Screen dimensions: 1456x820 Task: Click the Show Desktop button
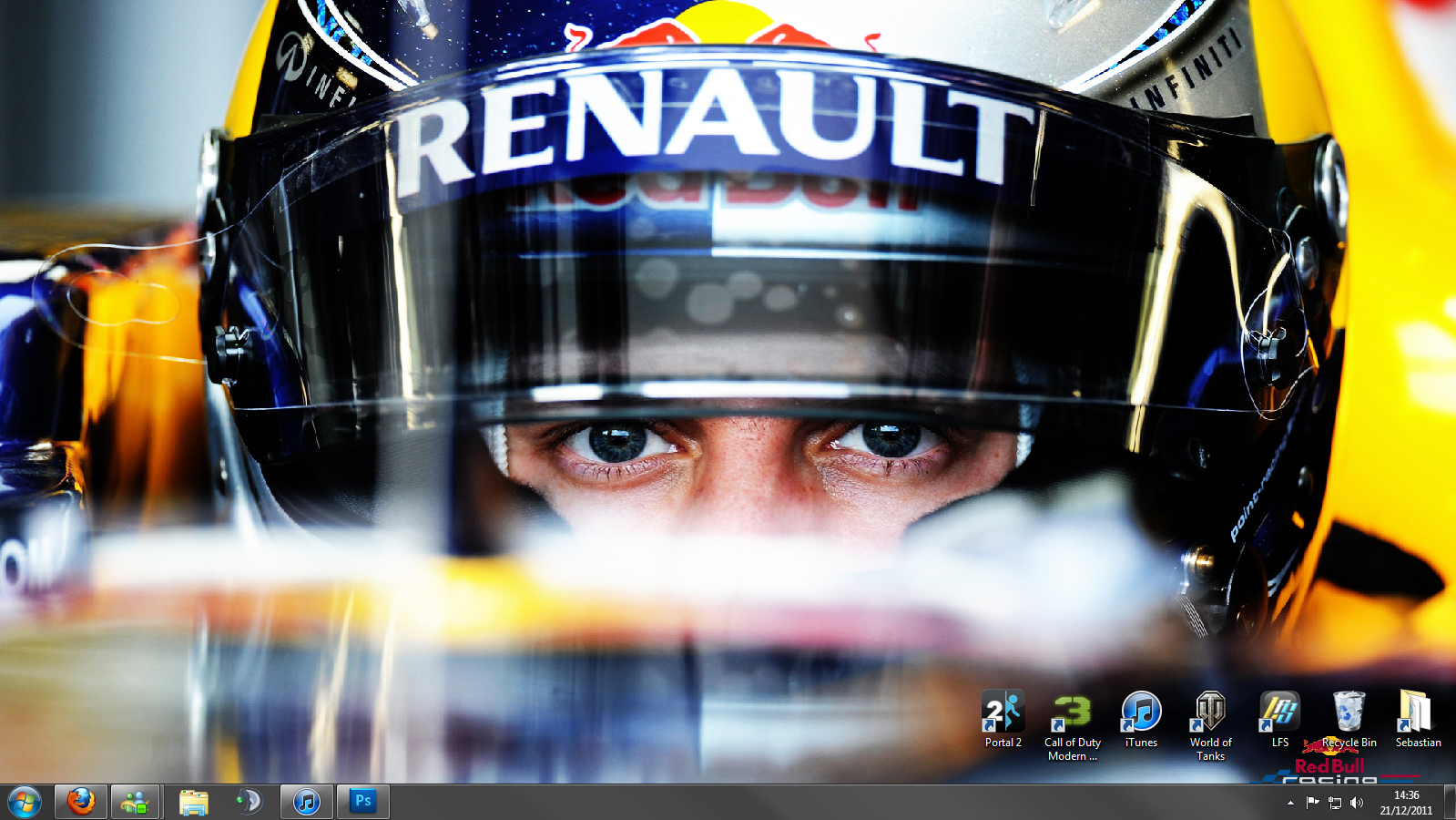1450,803
